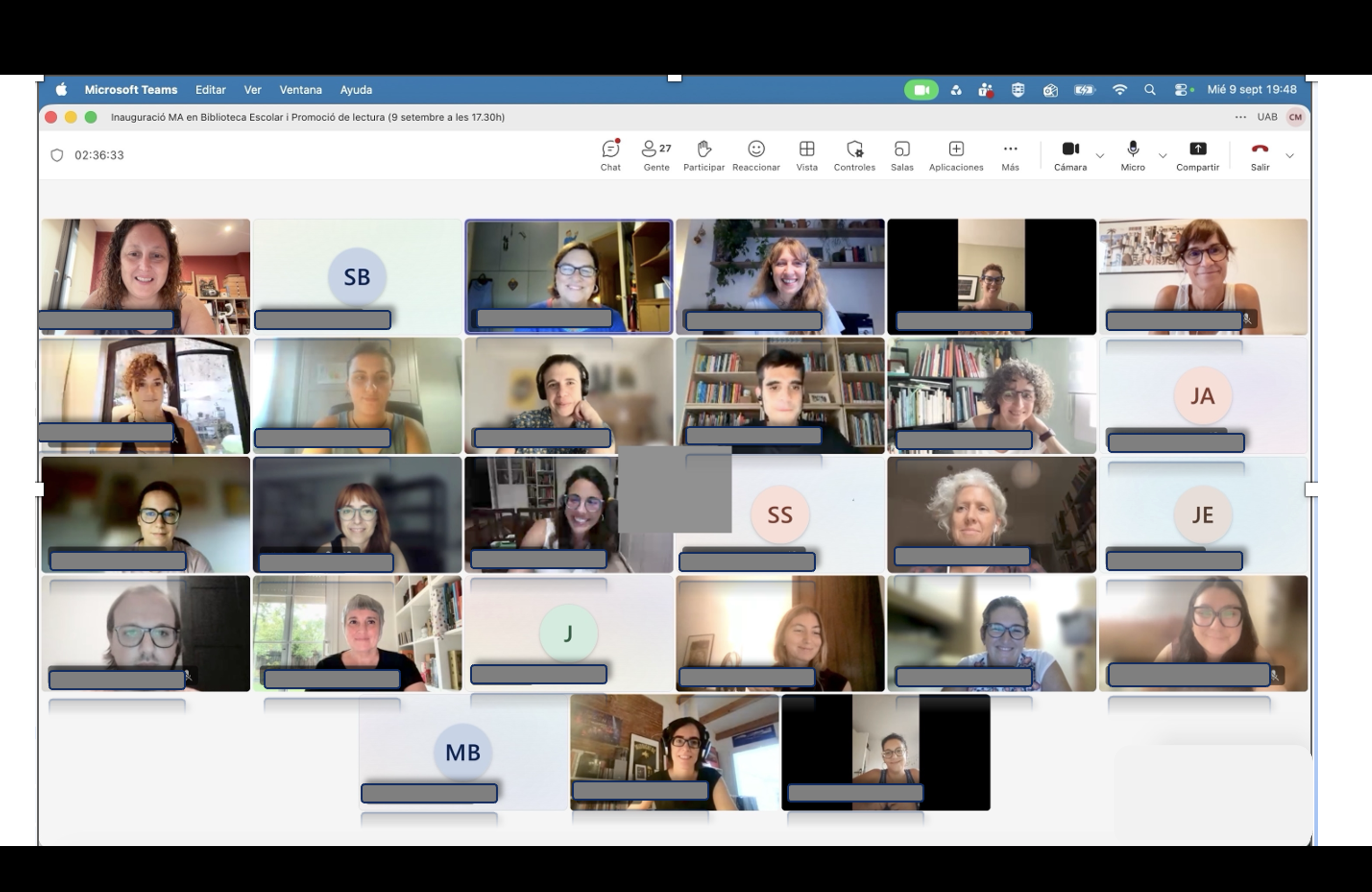Expand the Micro options chevron

[x=1163, y=155]
